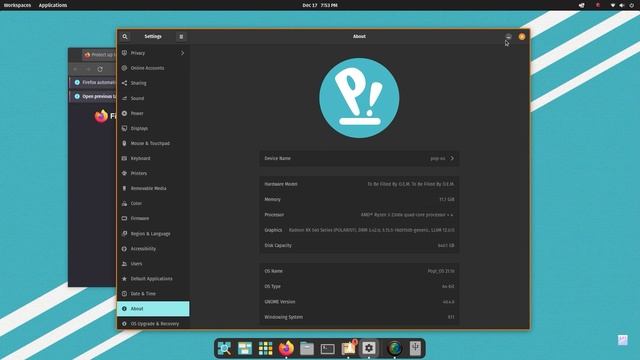Click the red tray indicator in top bar
The height and width of the screenshot is (360, 640).
coord(598,5)
